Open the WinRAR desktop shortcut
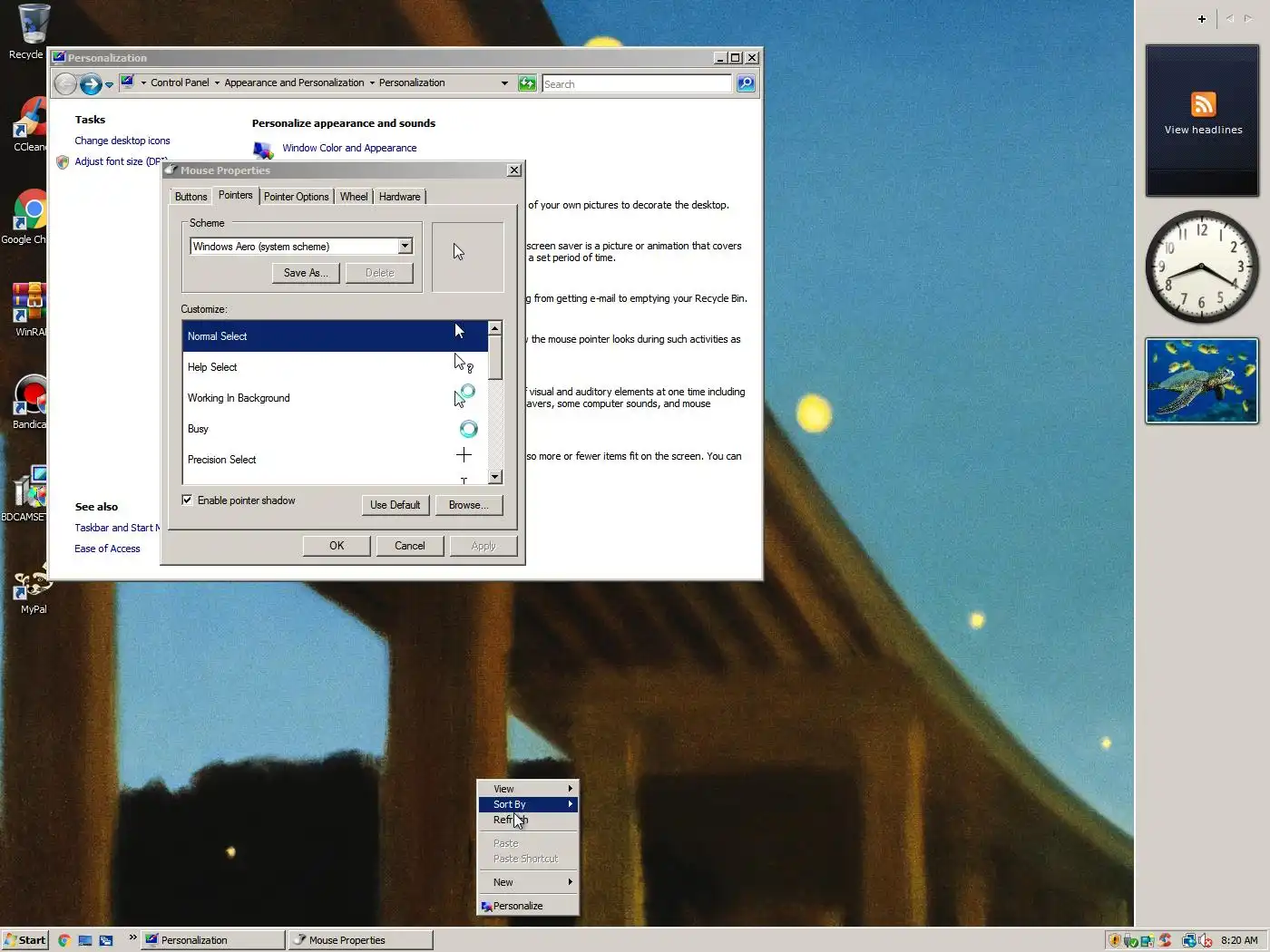This screenshot has width=1270, height=952. 29,310
